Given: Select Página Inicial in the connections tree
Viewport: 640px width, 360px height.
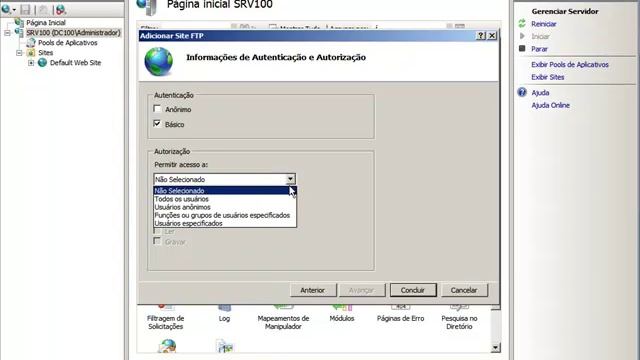Looking at the screenshot, I should click(46, 23).
